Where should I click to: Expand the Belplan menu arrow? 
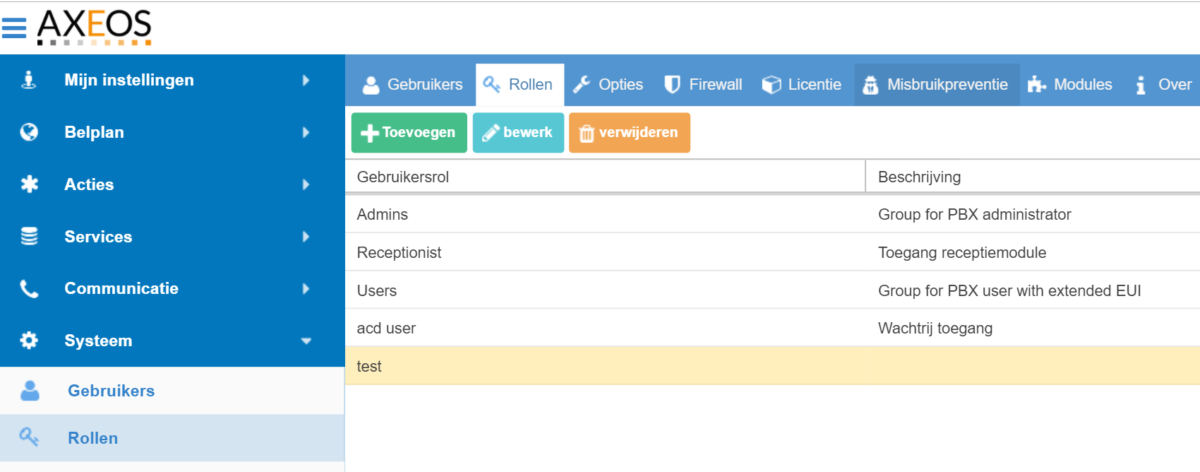(306, 132)
